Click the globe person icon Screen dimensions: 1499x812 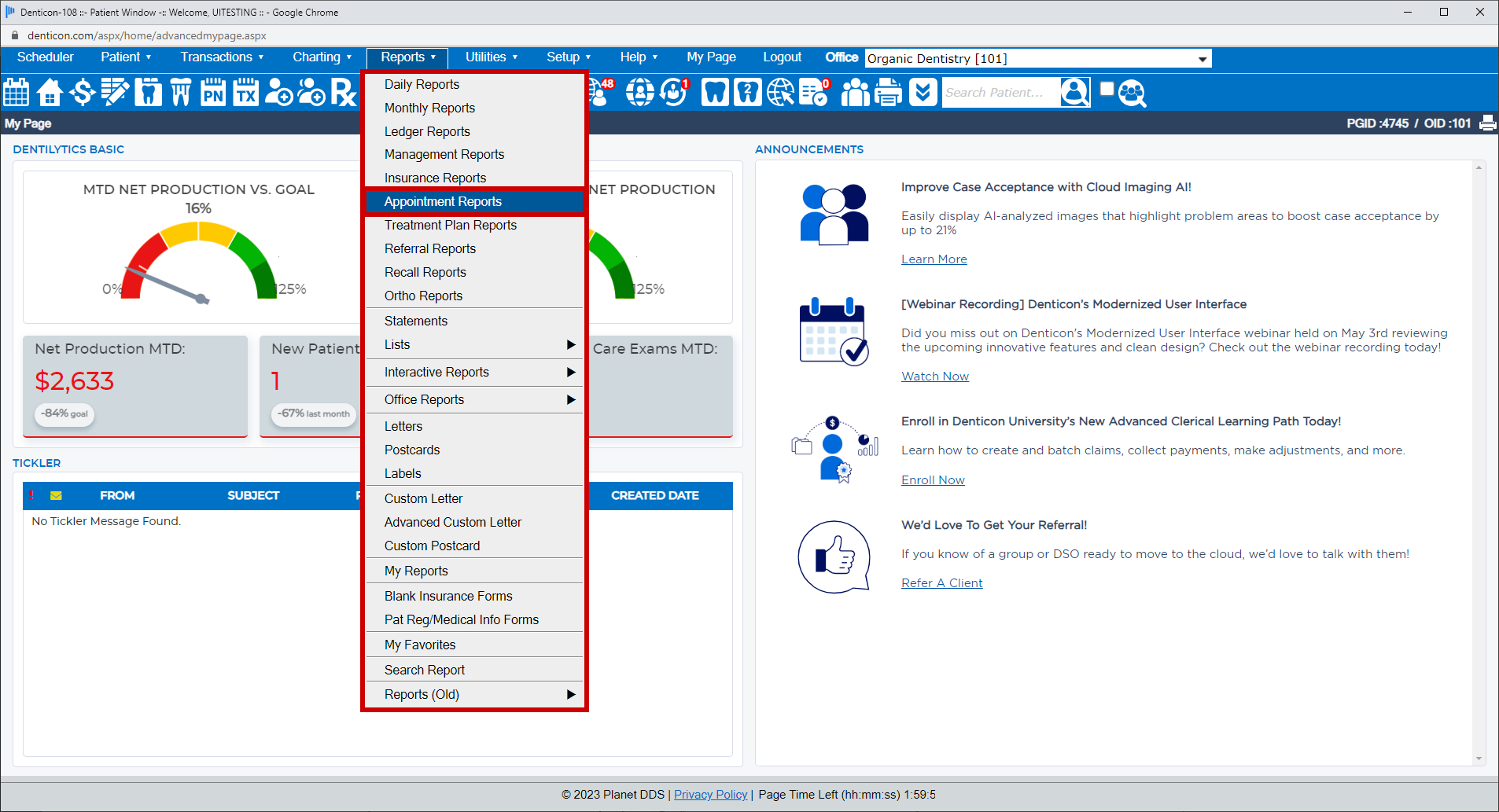coord(640,92)
